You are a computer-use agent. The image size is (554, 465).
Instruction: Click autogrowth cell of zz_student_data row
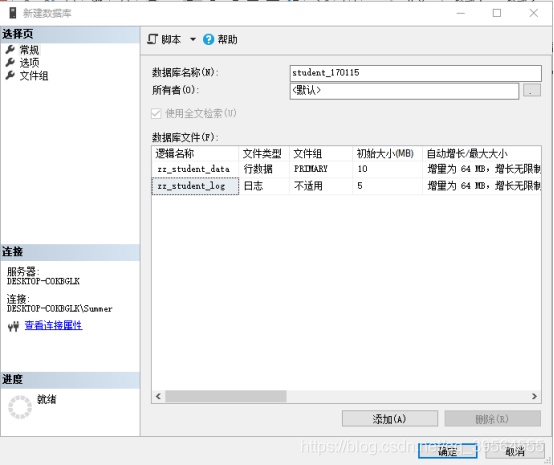[x=482, y=169]
